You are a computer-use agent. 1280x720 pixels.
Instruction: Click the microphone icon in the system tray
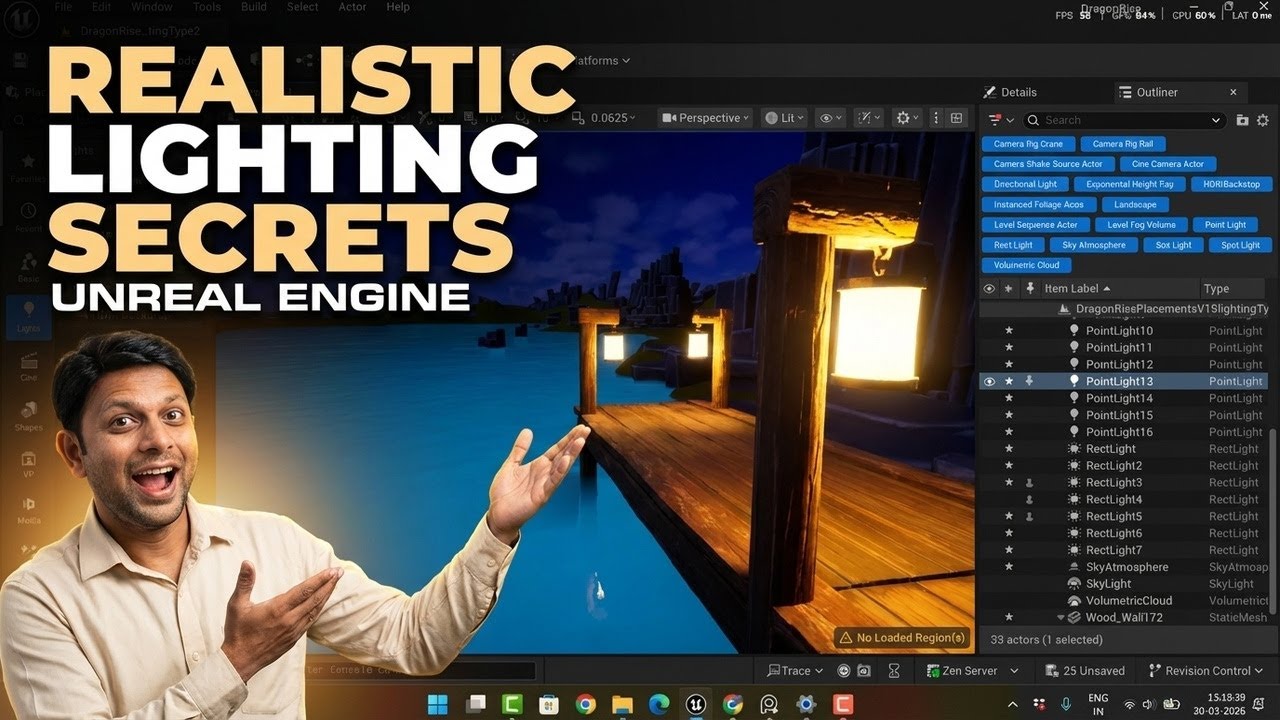[1066, 704]
